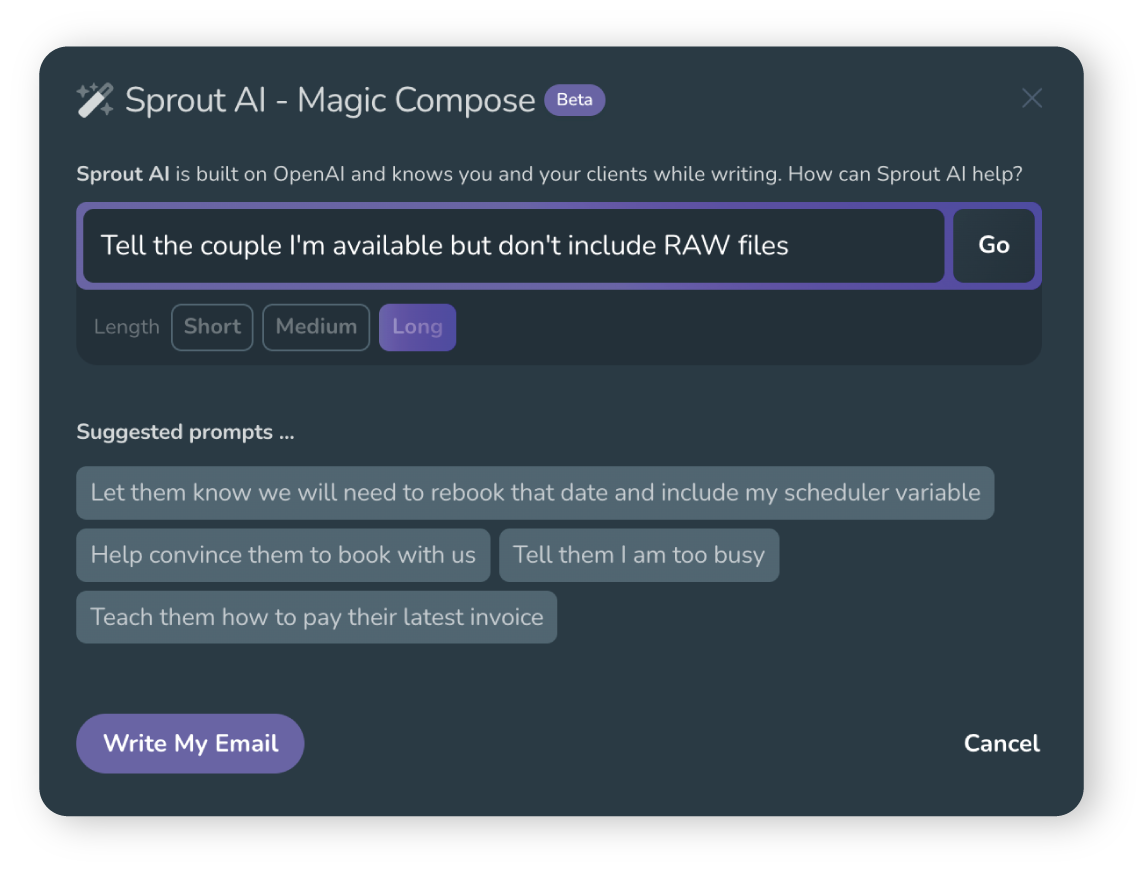
Task: Pick the "Tell them I am too busy" suggestion
Action: coord(639,555)
